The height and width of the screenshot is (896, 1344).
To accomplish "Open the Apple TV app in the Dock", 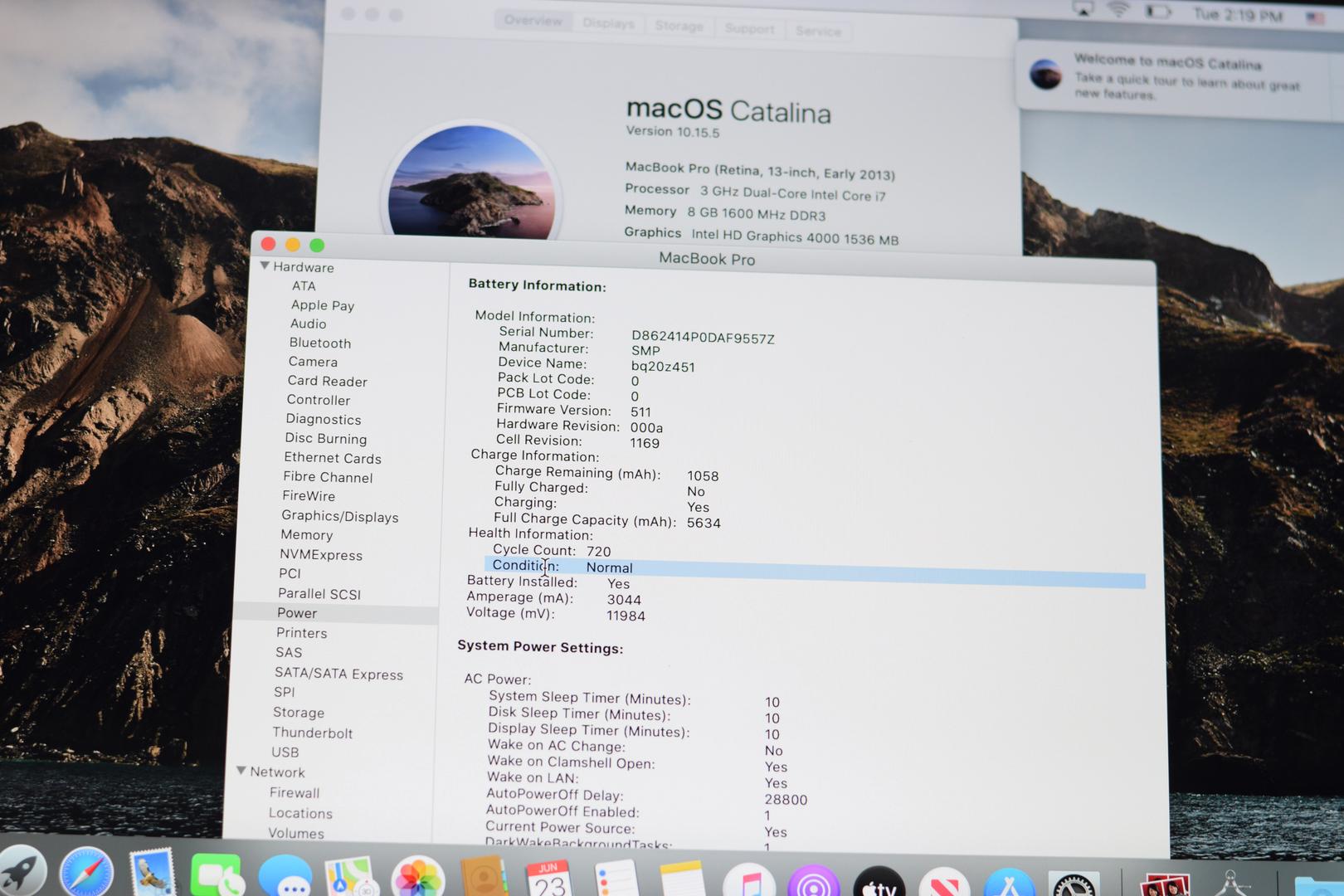I will 879,881.
